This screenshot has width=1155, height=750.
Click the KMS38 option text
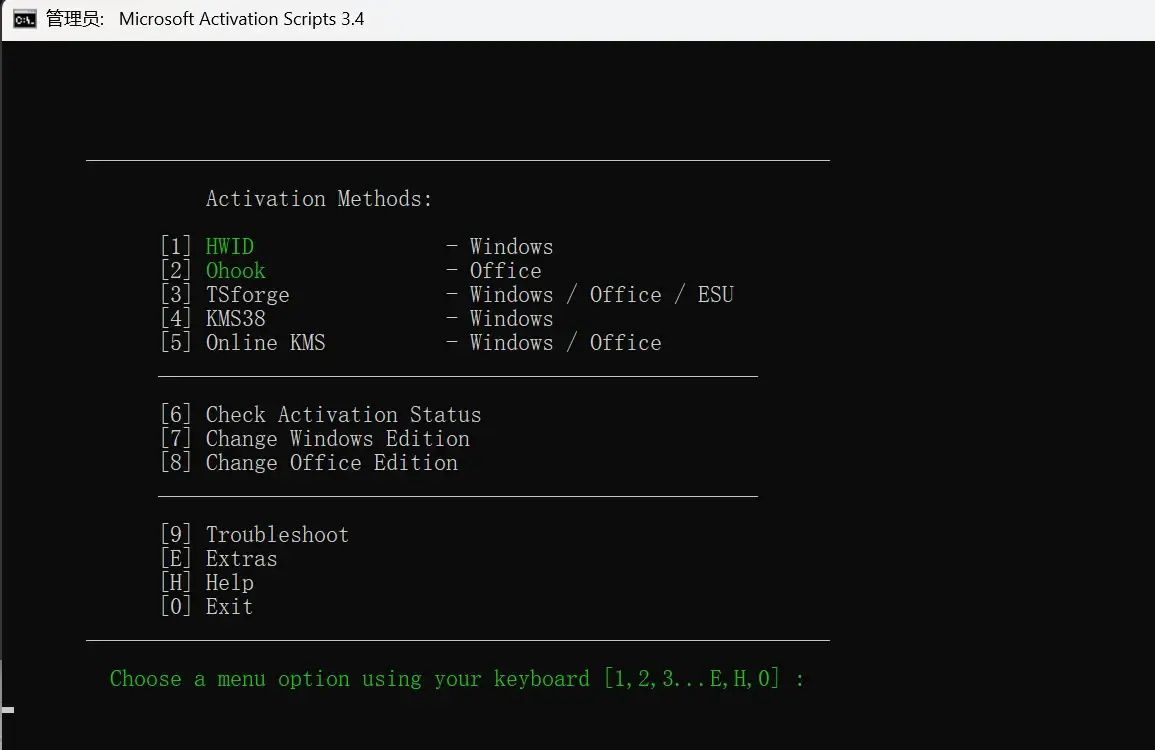[x=236, y=319]
